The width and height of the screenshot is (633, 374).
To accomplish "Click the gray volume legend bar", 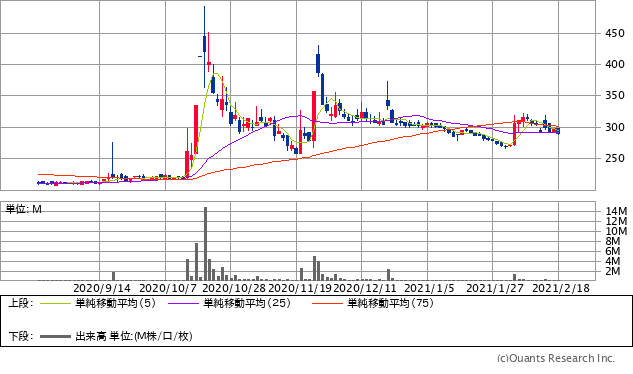I will click(55, 336).
